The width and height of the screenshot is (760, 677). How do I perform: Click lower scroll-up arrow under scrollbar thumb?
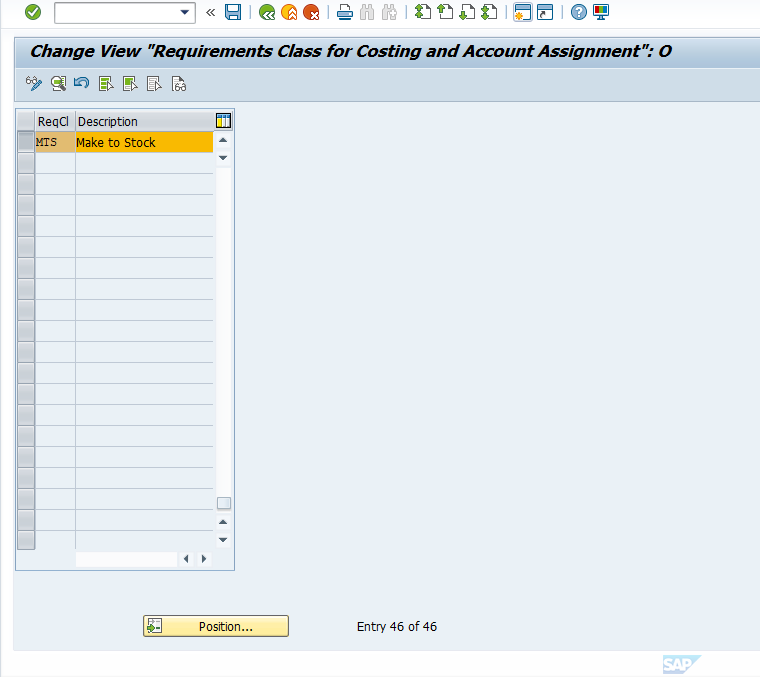tap(223, 522)
